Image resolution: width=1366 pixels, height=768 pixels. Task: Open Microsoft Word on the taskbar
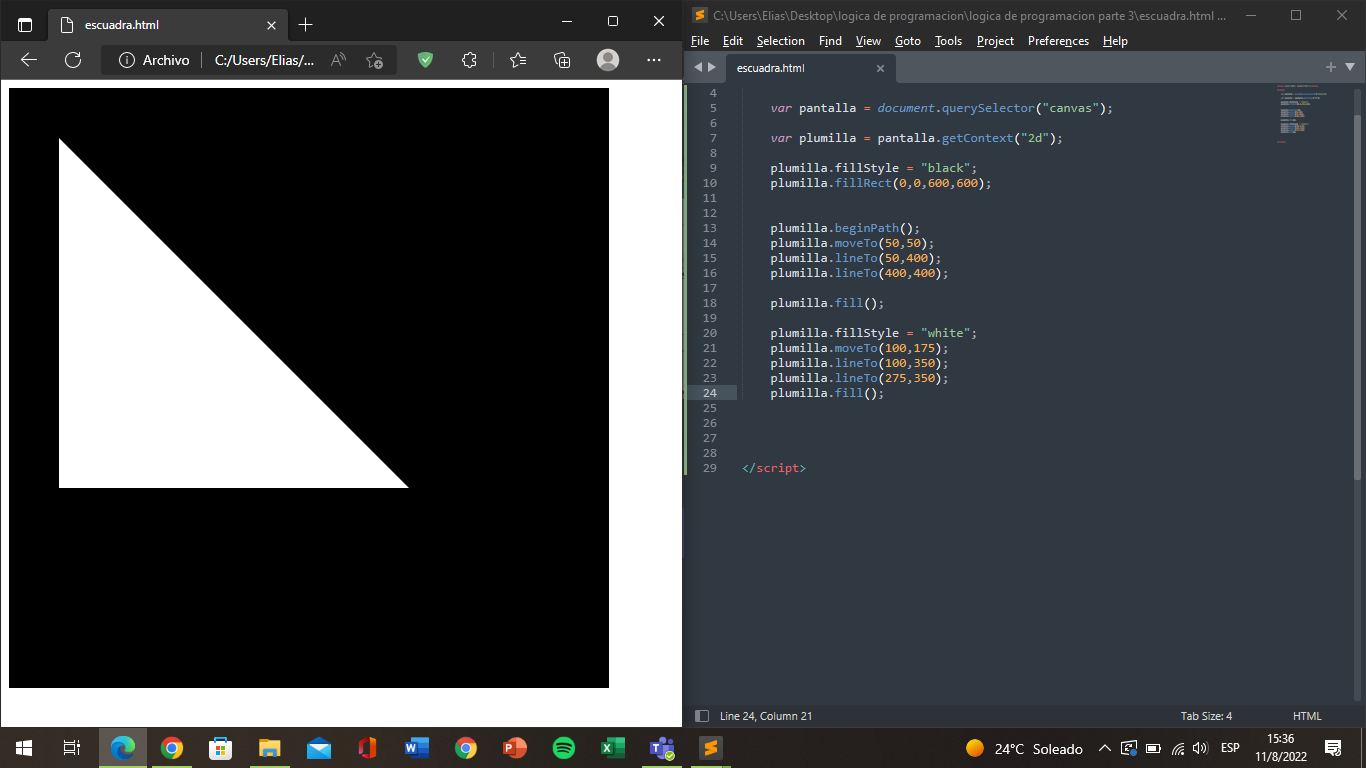[x=417, y=748]
